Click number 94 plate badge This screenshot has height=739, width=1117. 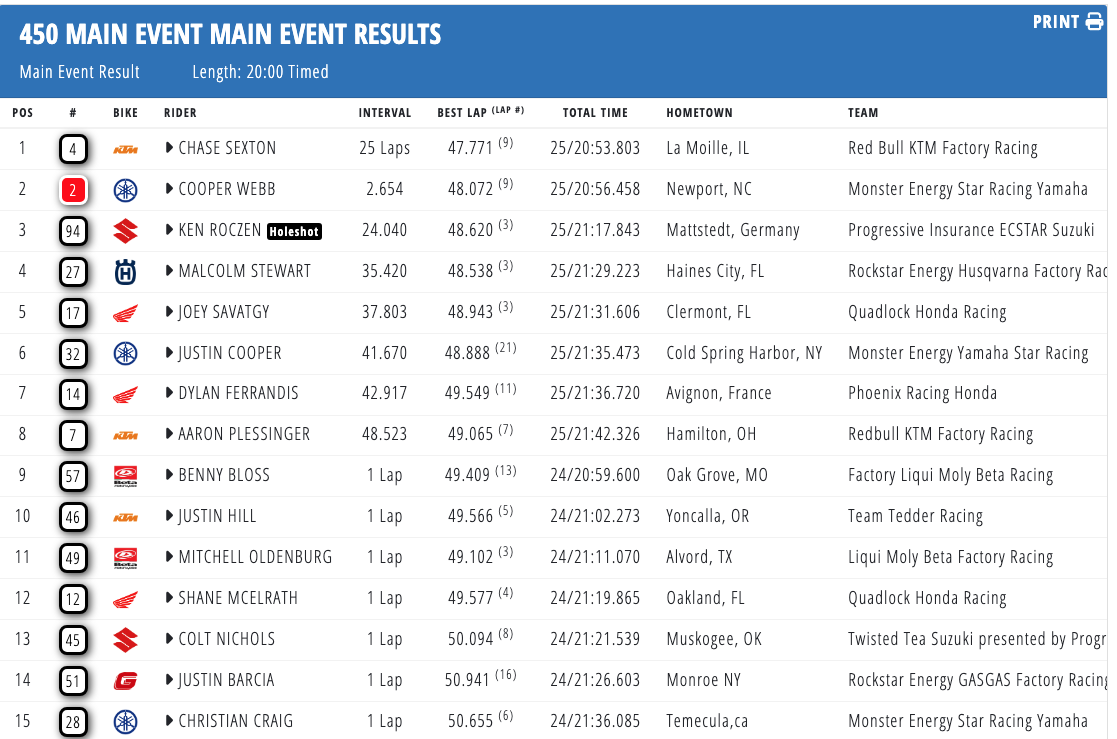pyautogui.click(x=73, y=231)
